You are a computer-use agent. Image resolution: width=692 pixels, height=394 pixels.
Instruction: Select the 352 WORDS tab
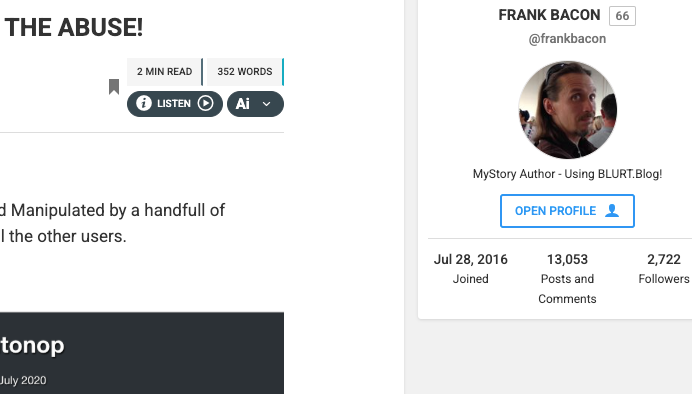pyautogui.click(x=245, y=71)
